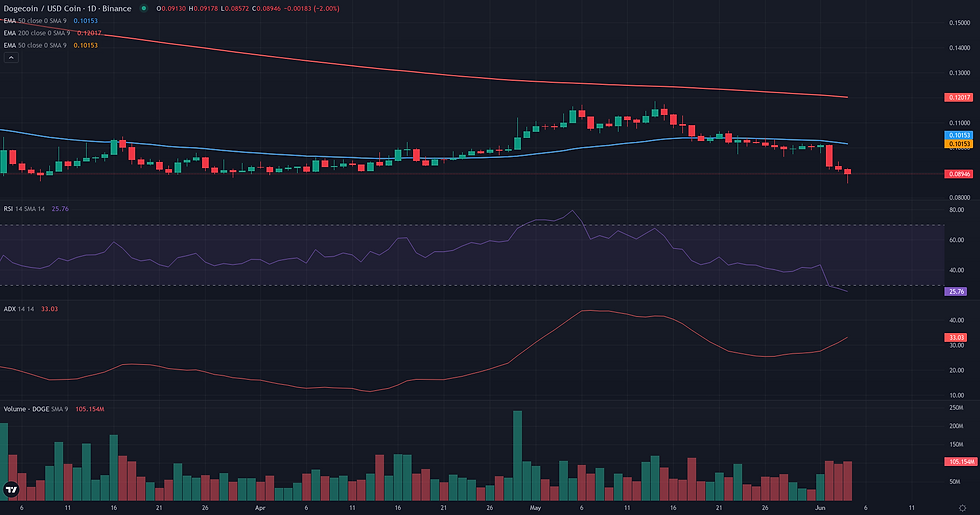Click the 60.00 RSI axis label
Screen dimensions: 980x515
956,240
